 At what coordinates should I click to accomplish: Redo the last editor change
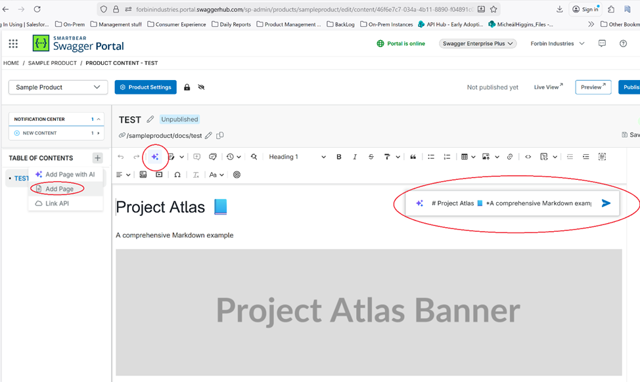(x=136, y=157)
